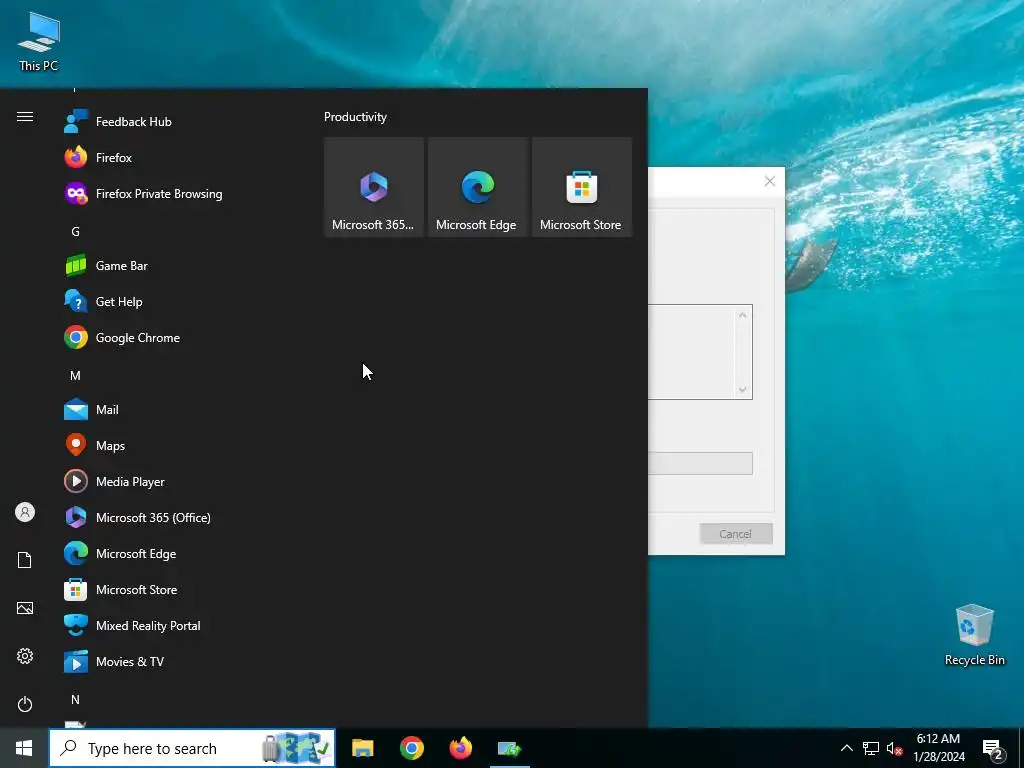Screen dimensions: 1024x768
Task: Click the Productivity group title
Action: [355, 117]
